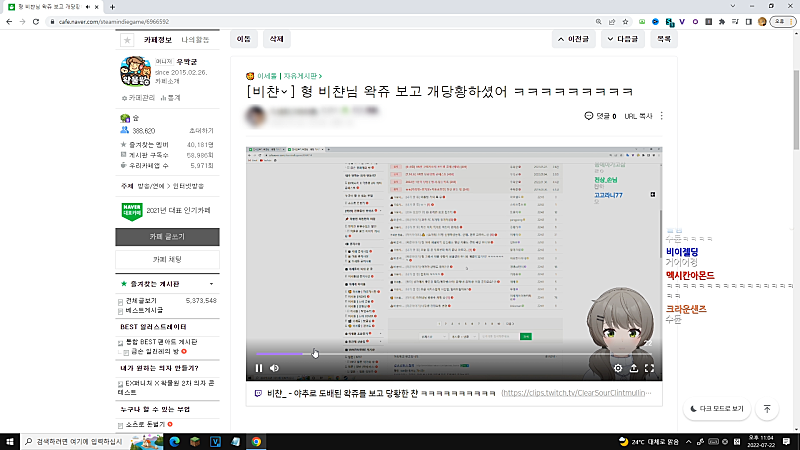Switch to 나의활동 tab
This screenshot has width=800, height=450.
tap(195, 40)
